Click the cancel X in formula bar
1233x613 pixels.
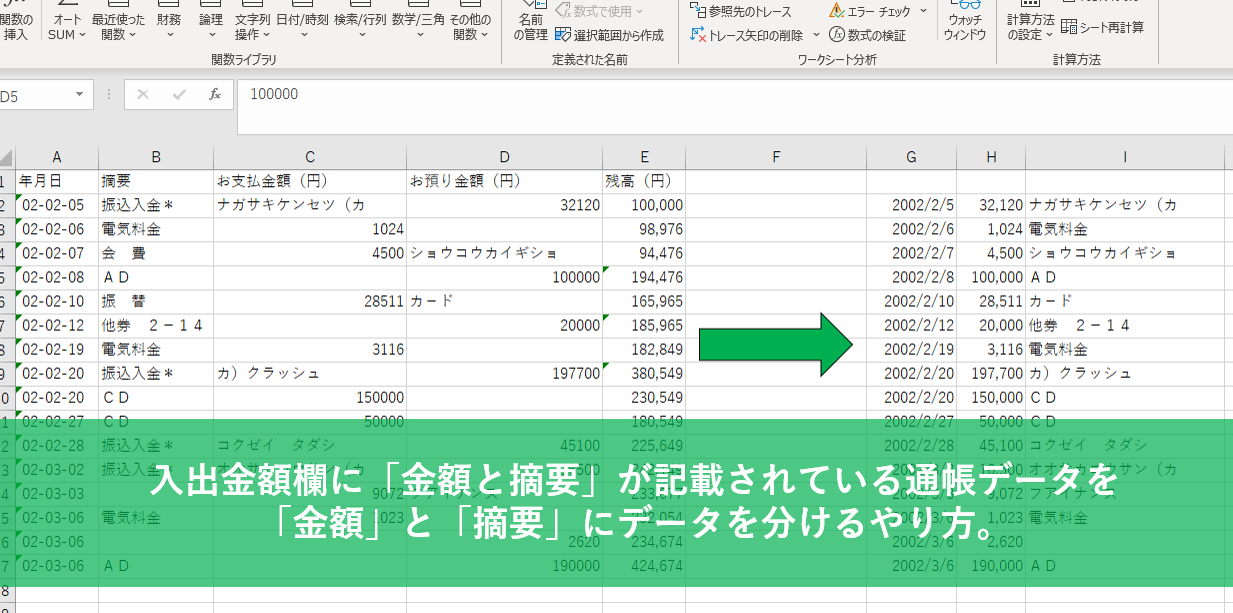[x=143, y=94]
